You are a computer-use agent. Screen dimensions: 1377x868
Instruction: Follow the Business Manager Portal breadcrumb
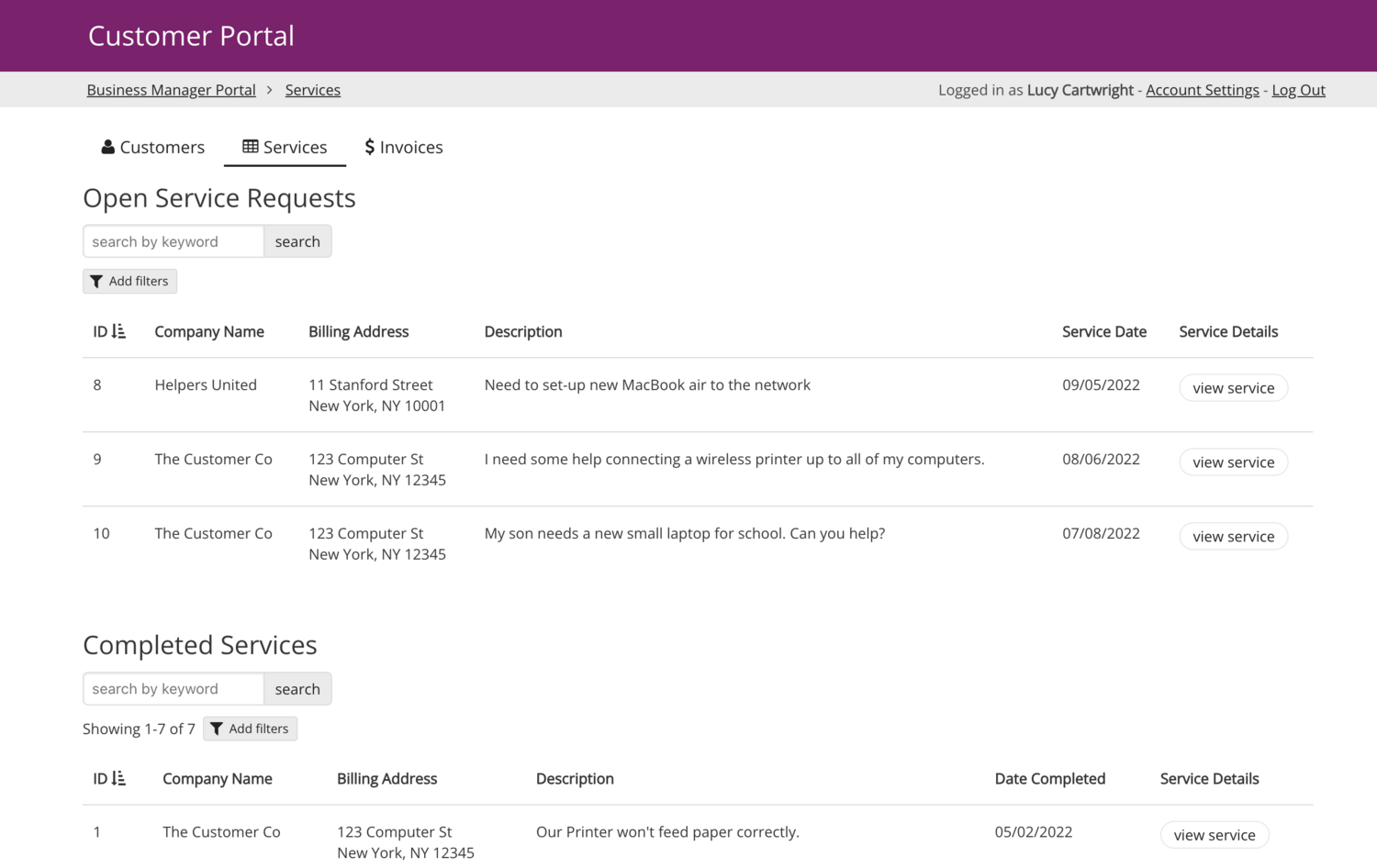(x=171, y=89)
